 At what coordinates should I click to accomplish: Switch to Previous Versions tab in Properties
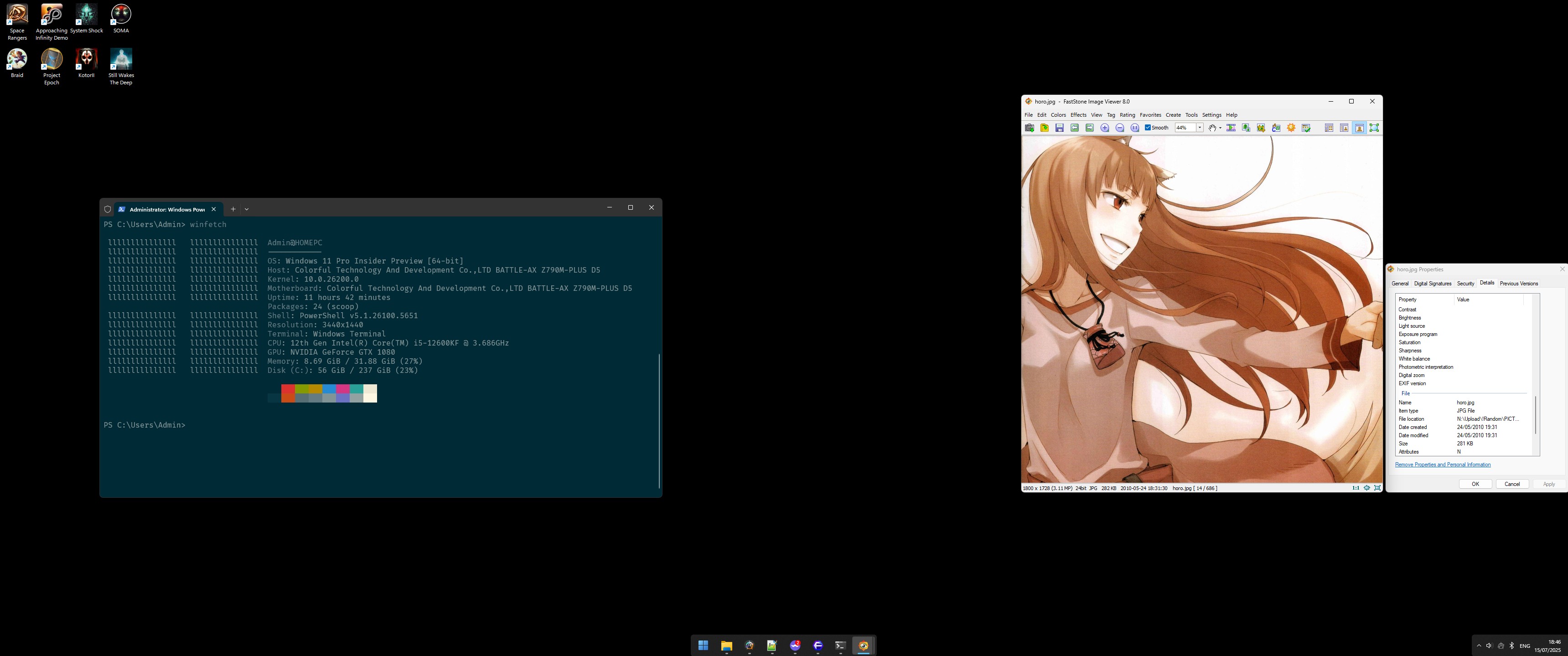(x=1519, y=284)
